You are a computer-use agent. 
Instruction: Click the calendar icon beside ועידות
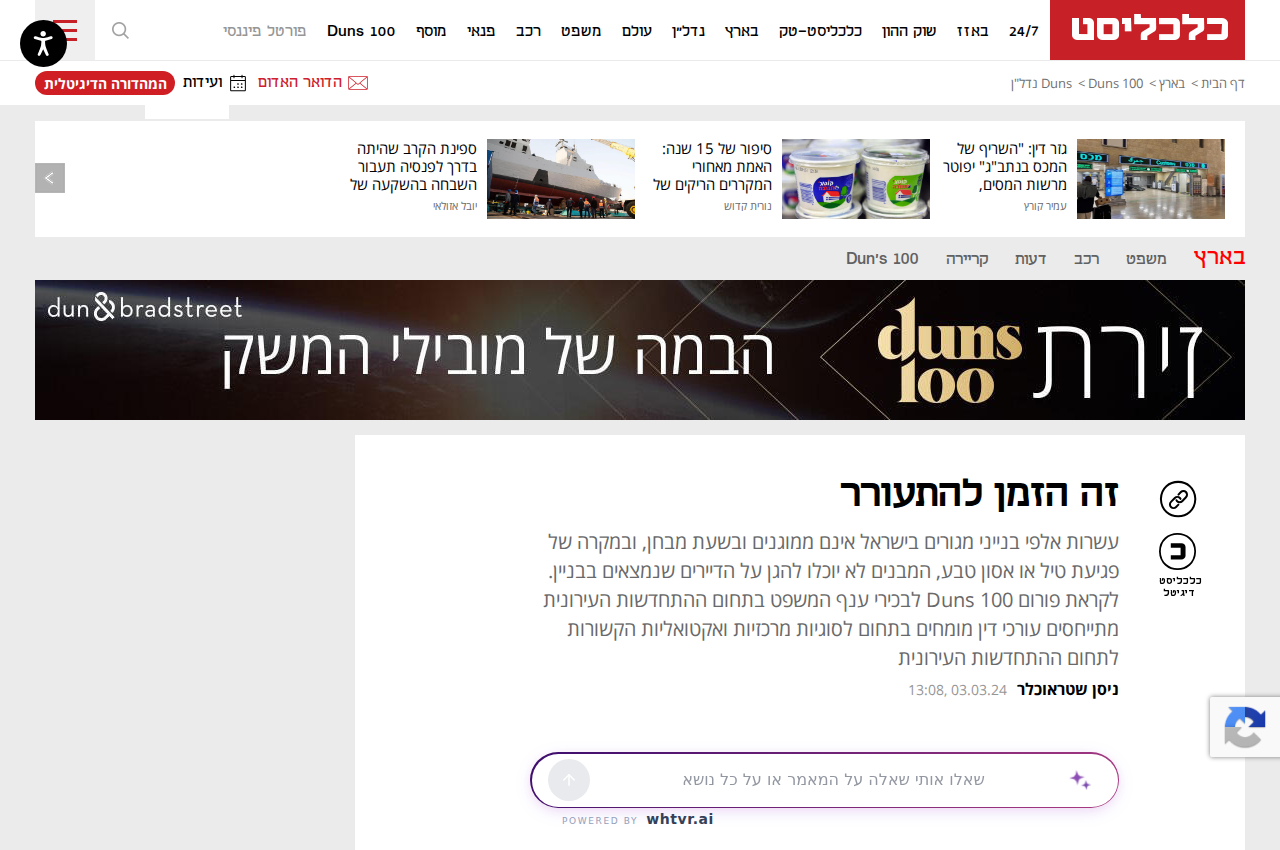pos(238,83)
